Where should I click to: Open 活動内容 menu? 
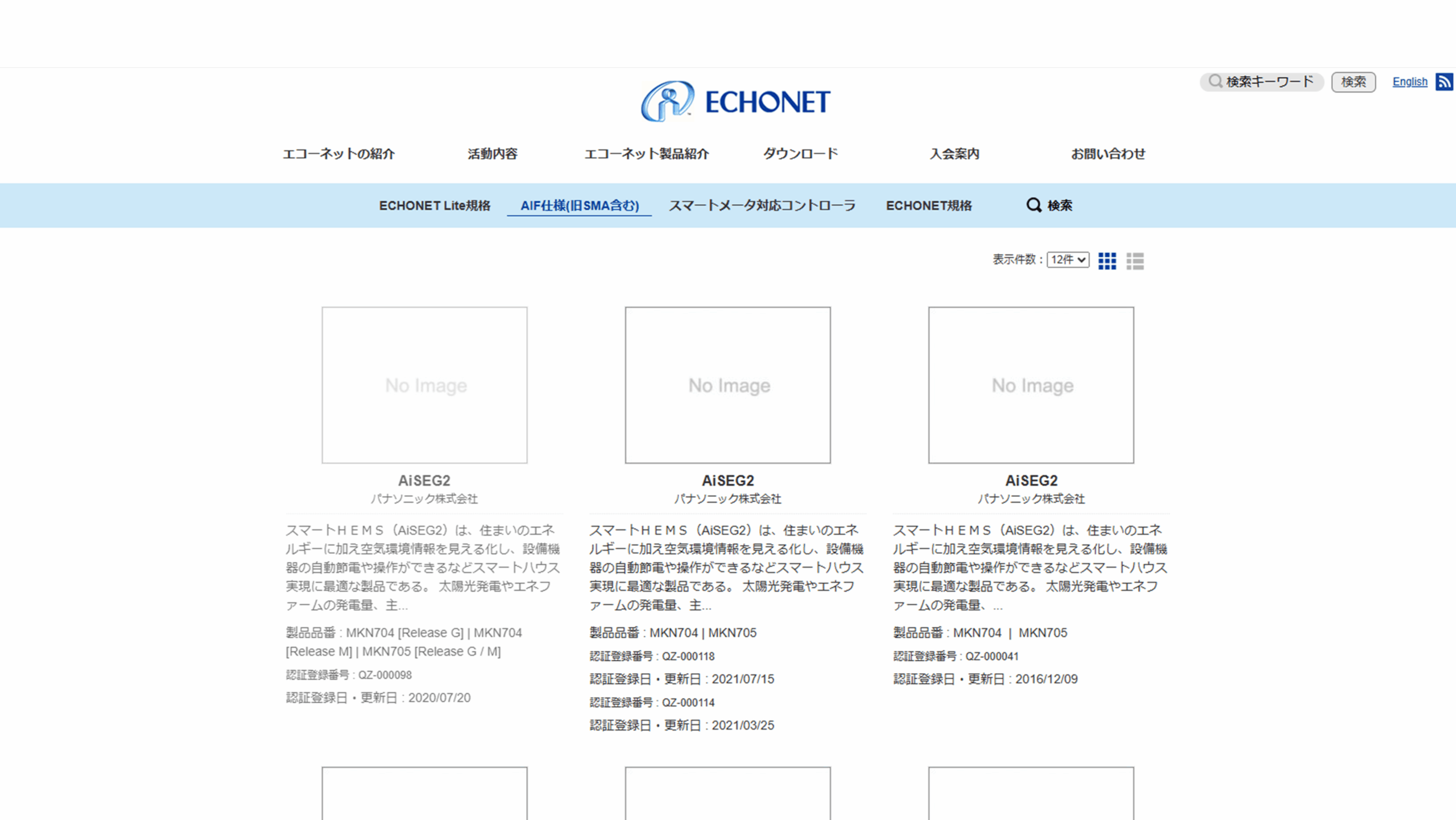493,154
